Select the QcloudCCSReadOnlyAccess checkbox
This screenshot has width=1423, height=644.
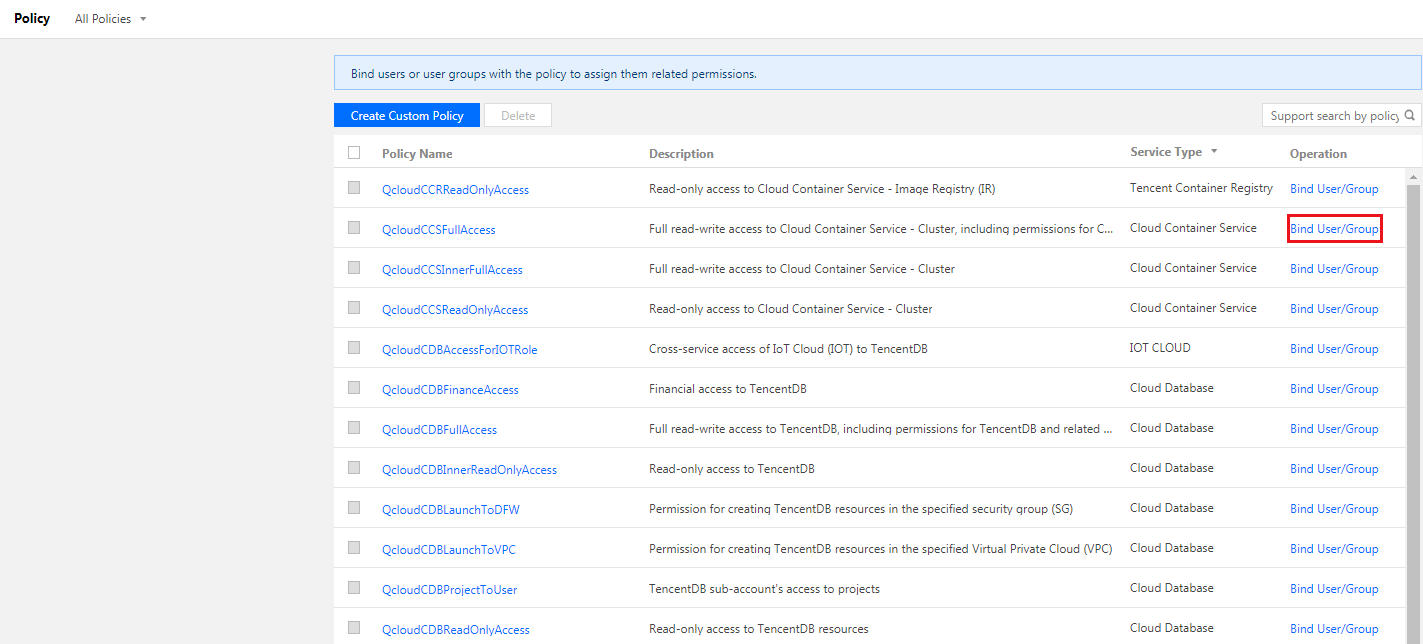pos(354,307)
